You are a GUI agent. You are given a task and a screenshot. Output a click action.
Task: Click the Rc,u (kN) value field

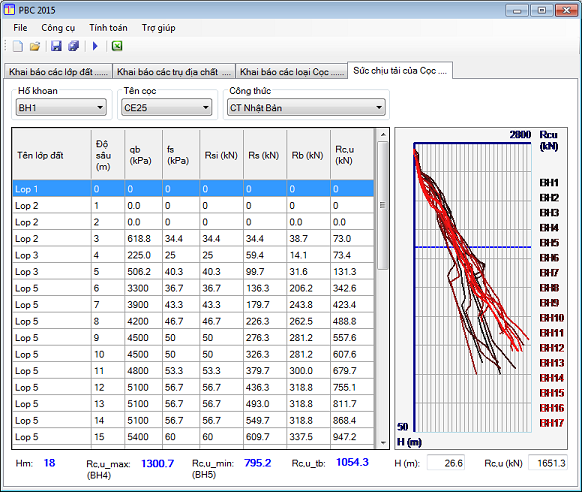coord(548,463)
